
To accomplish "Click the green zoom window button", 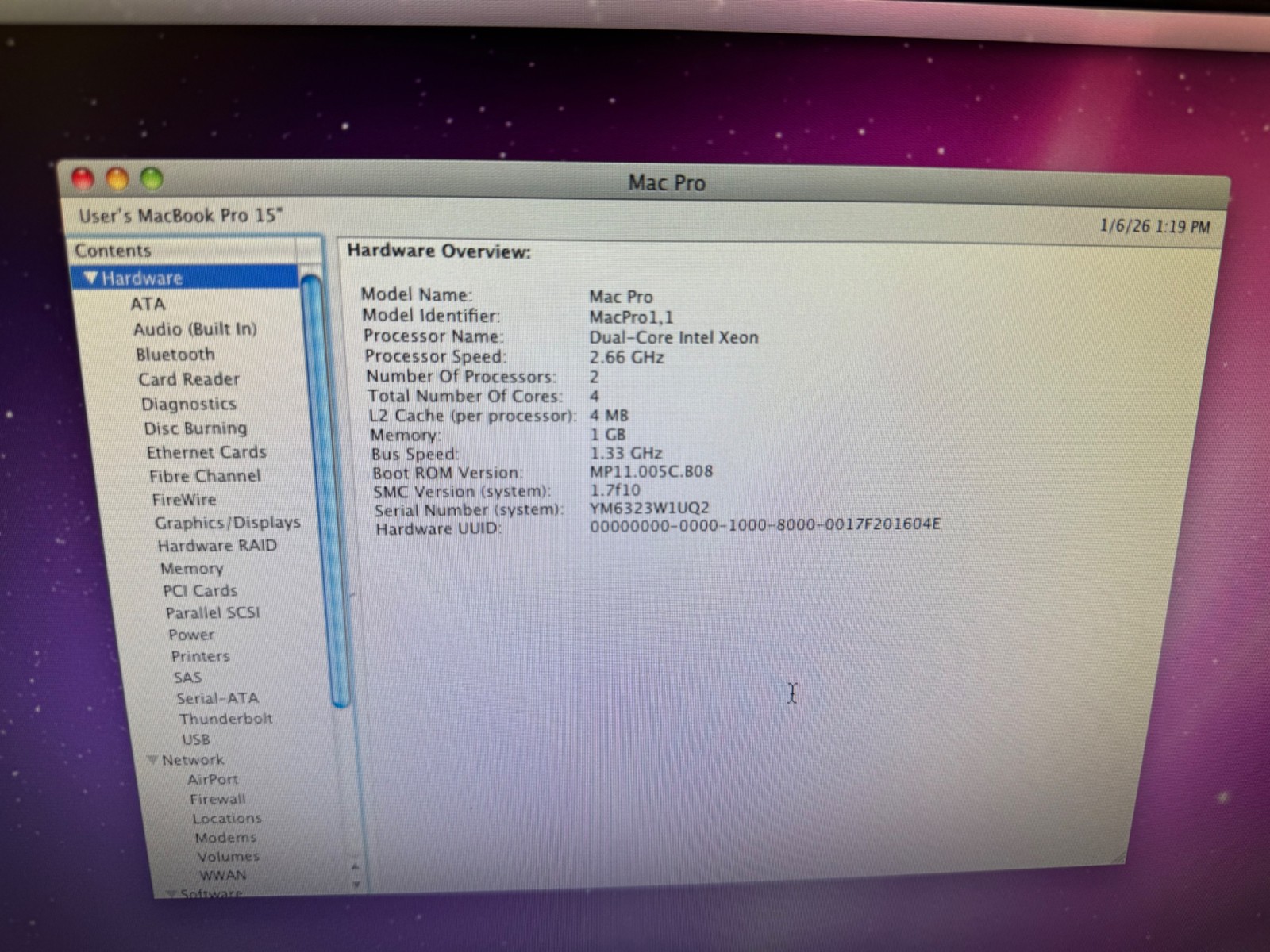I will pos(152,179).
